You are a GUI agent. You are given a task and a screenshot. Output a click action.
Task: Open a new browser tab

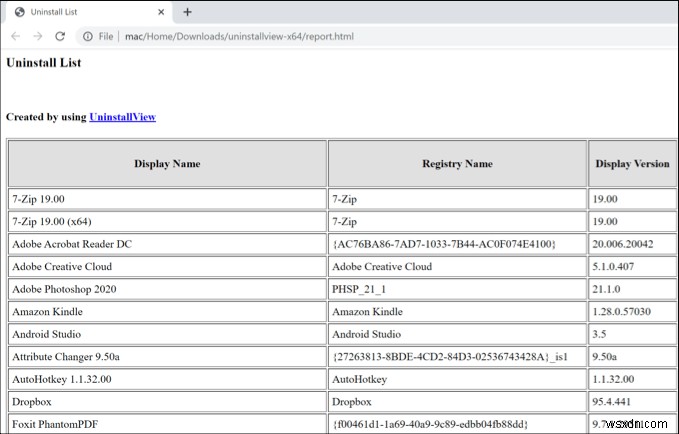tap(187, 12)
